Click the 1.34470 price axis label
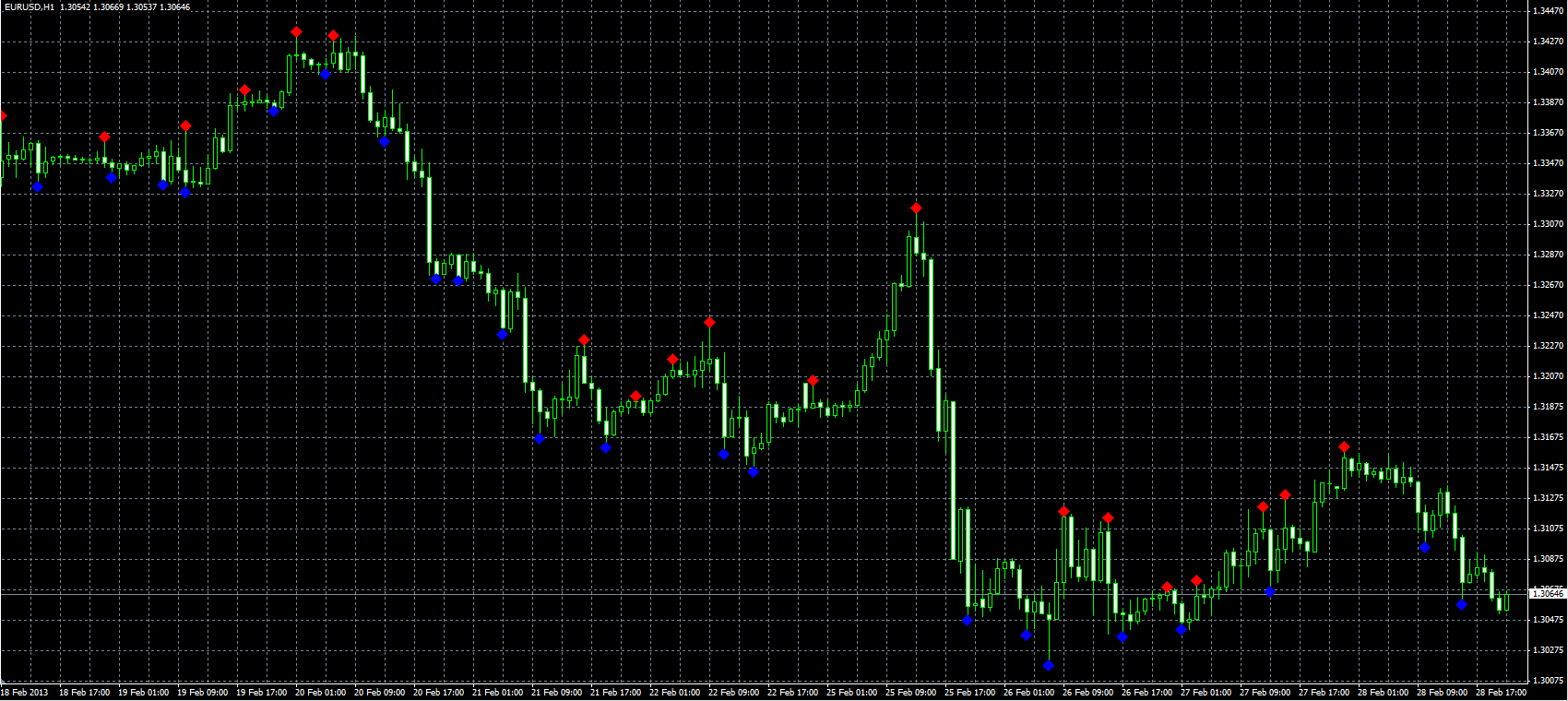 point(1549,11)
